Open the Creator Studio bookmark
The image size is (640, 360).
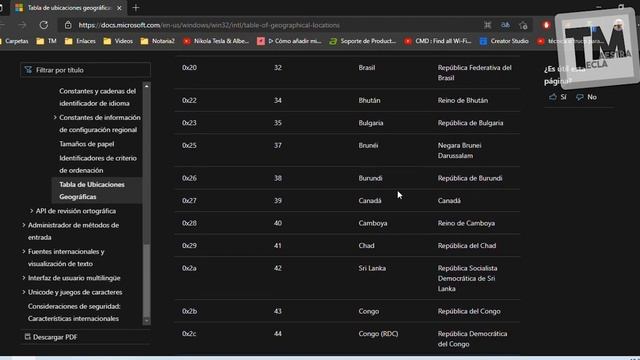click(x=504, y=41)
